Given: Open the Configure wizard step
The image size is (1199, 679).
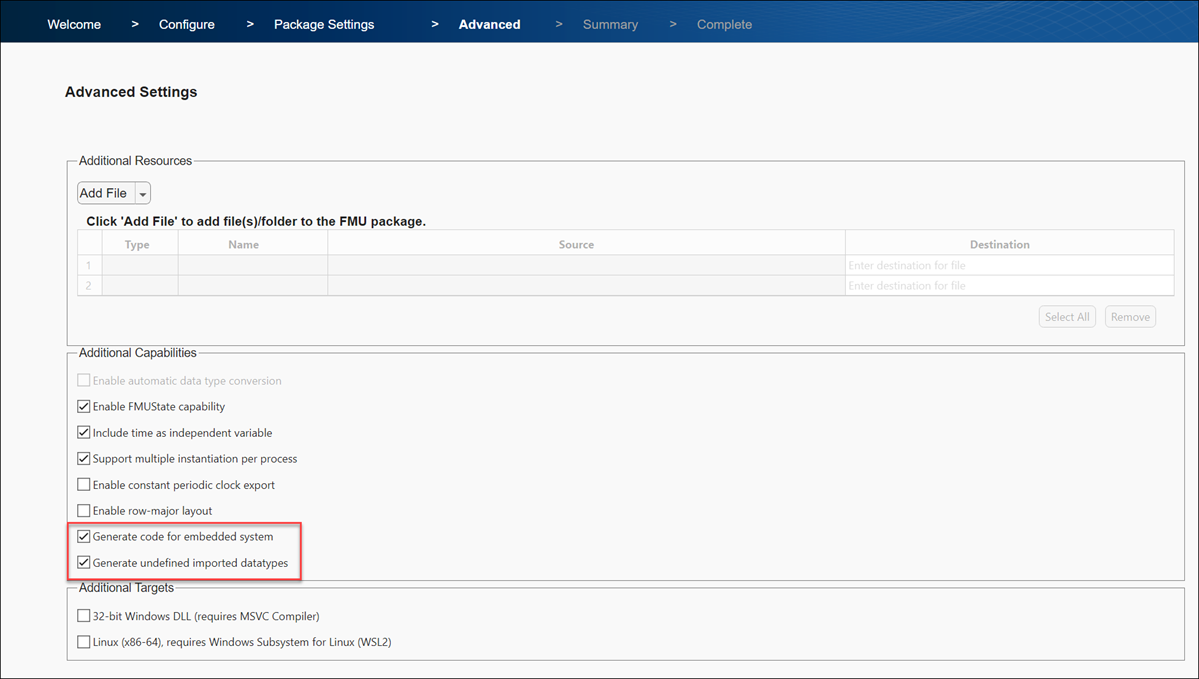Looking at the screenshot, I should pos(186,23).
